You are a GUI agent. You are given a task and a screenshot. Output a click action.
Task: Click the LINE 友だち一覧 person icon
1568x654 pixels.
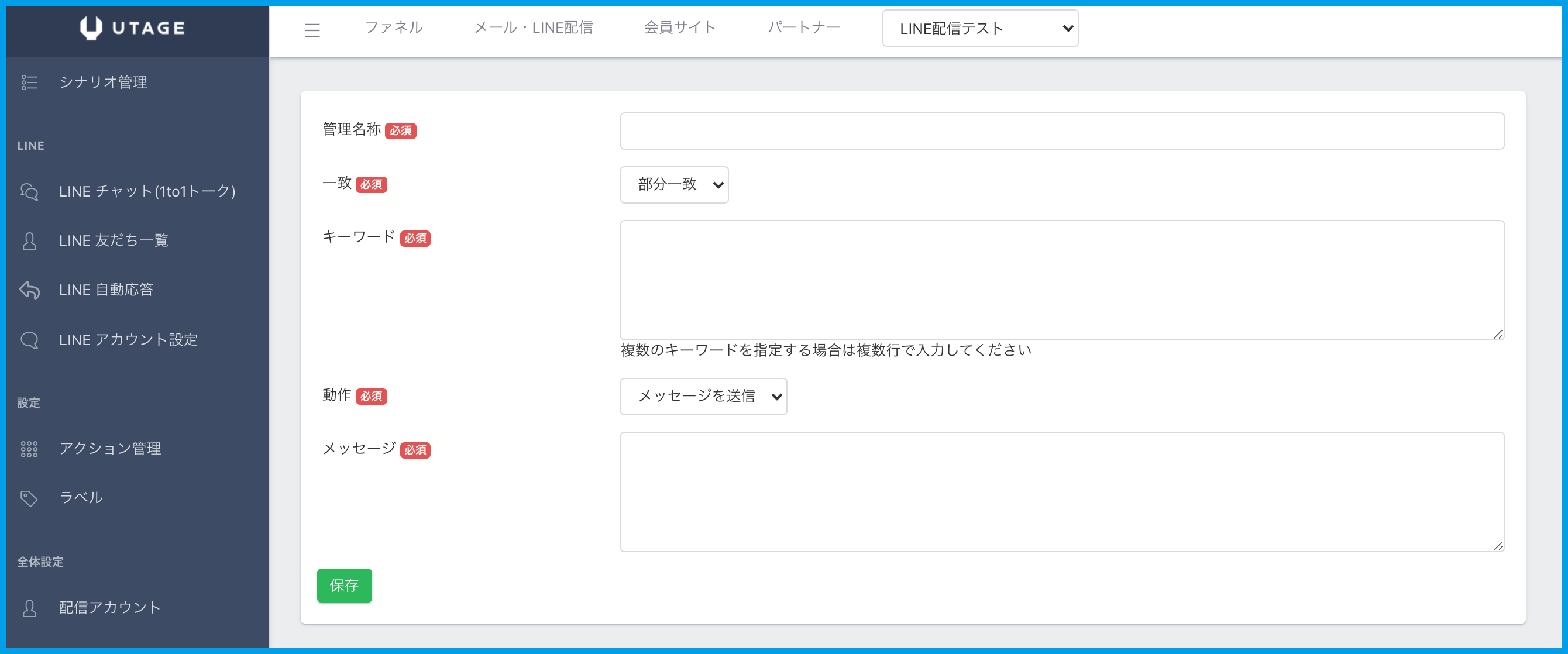(29, 241)
